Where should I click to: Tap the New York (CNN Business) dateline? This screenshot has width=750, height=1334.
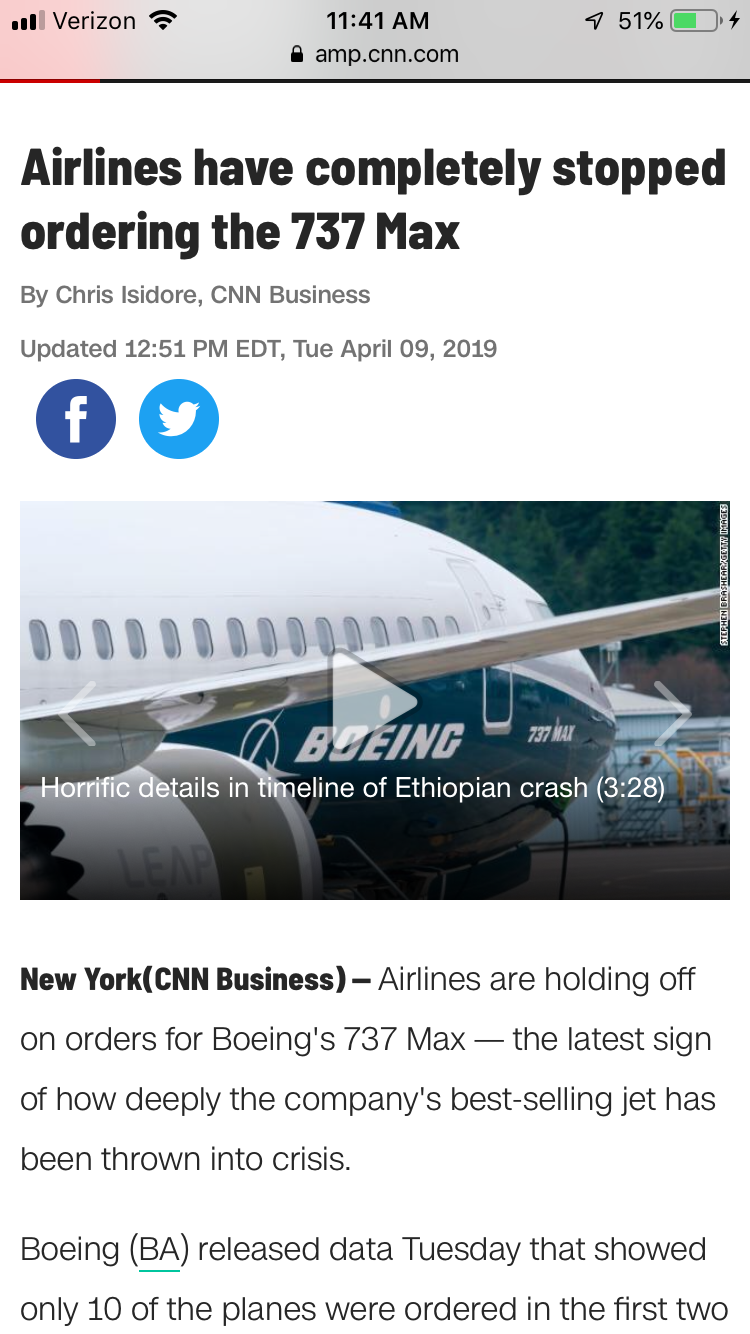tap(195, 979)
